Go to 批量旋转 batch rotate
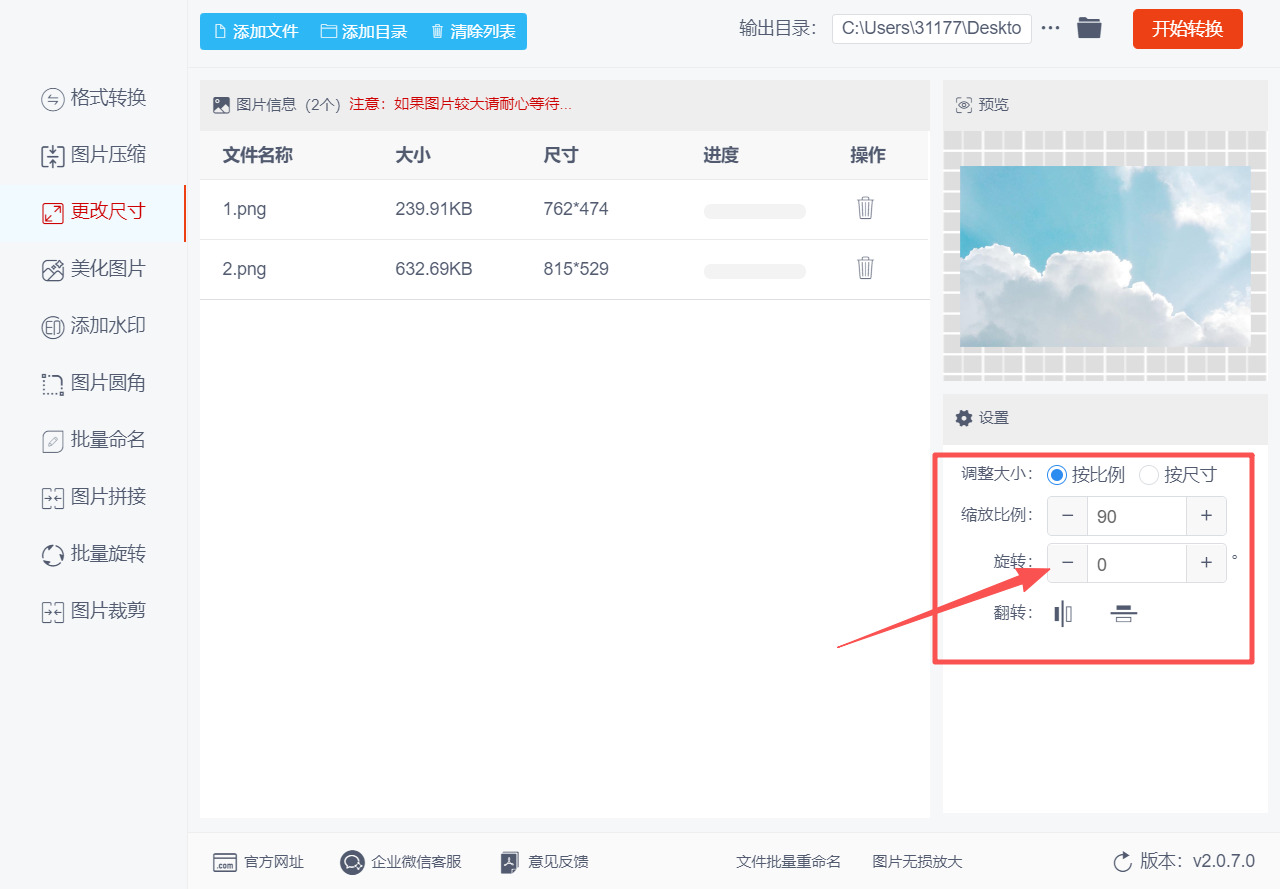Viewport: 1280px width, 889px height. tap(94, 554)
